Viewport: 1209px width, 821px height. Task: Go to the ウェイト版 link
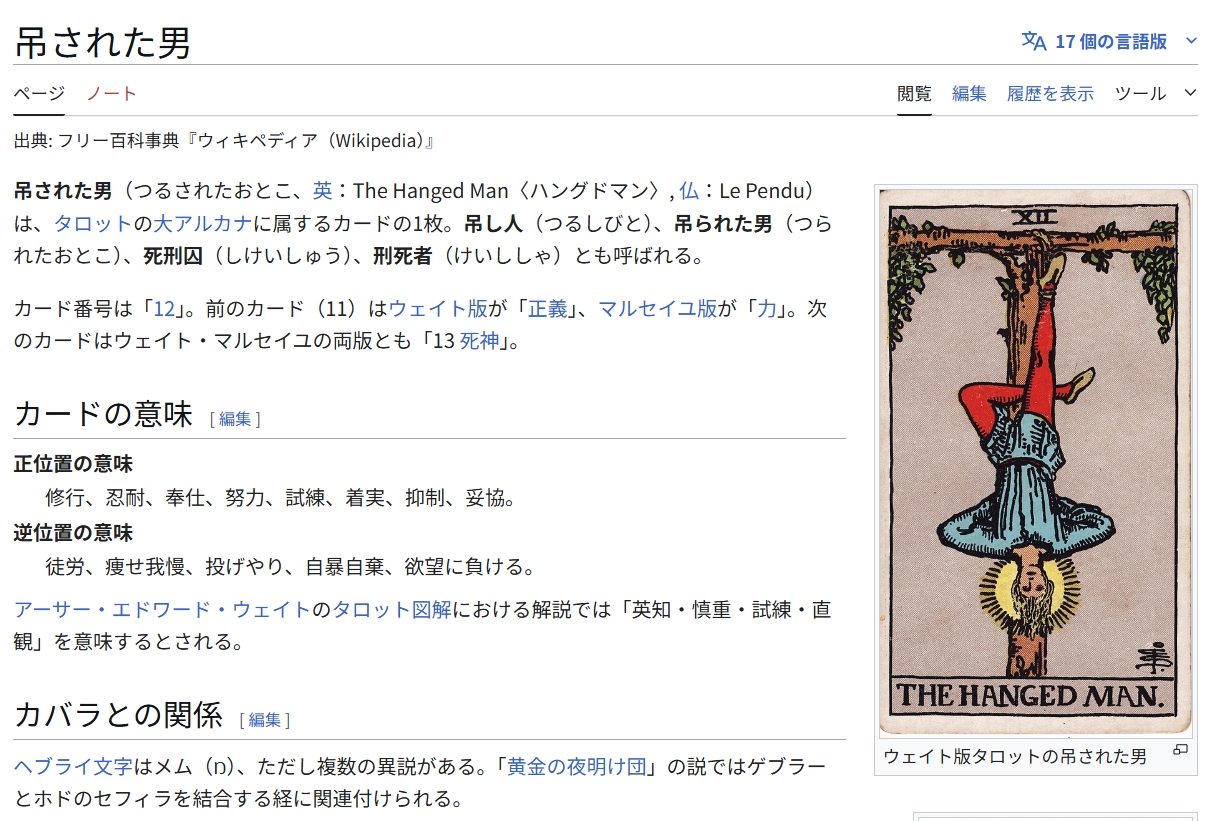click(438, 309)
